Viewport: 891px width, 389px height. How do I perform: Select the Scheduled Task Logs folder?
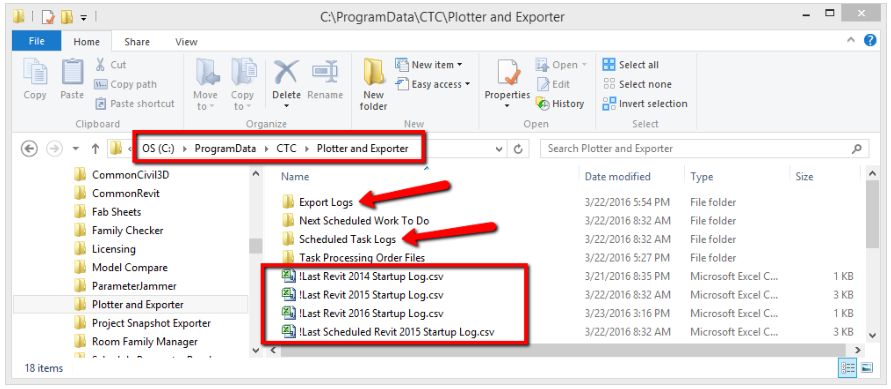[x=347, y=239]
